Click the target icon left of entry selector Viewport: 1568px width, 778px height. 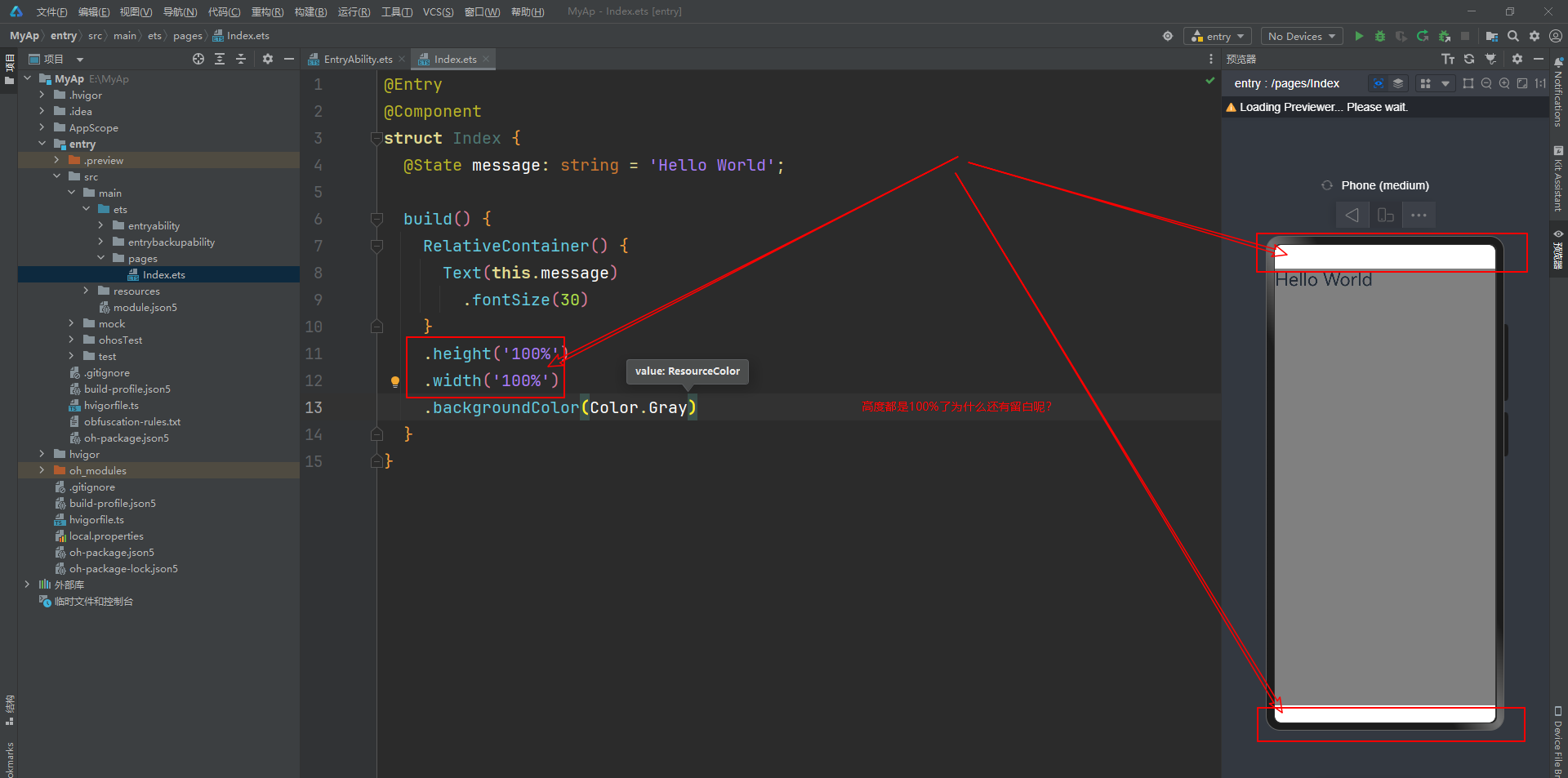tap(1168, 36)
